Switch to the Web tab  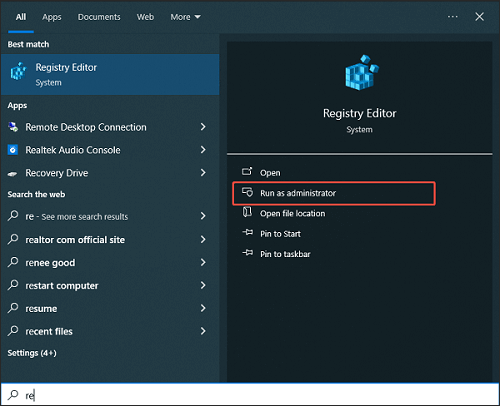(x=145, y=17)
